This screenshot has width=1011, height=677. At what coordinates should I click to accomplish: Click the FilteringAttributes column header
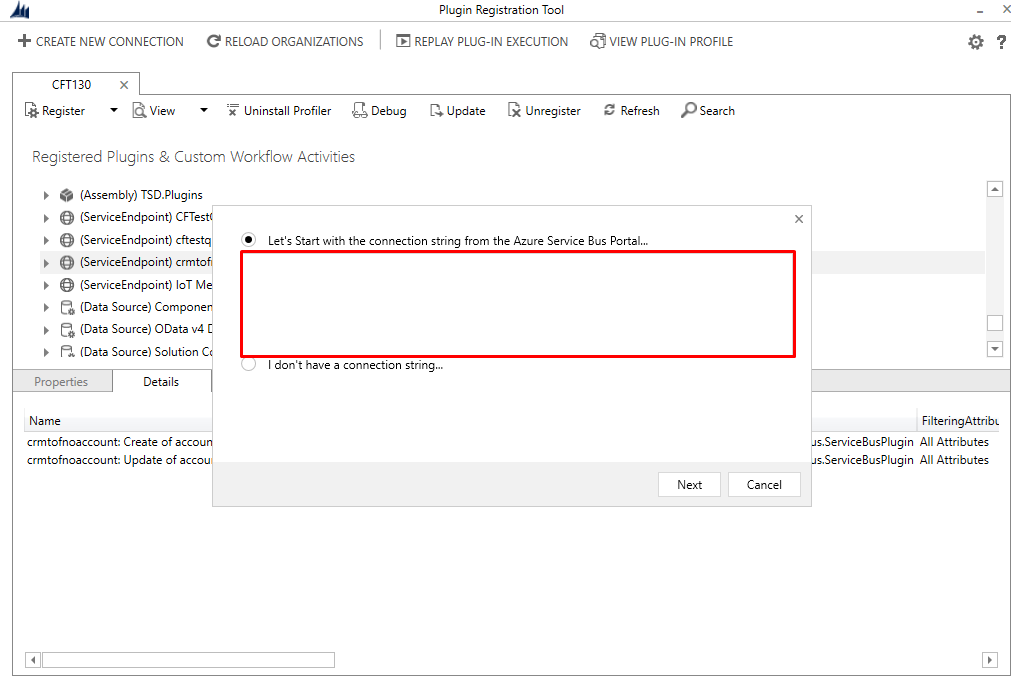click(959, 420)
